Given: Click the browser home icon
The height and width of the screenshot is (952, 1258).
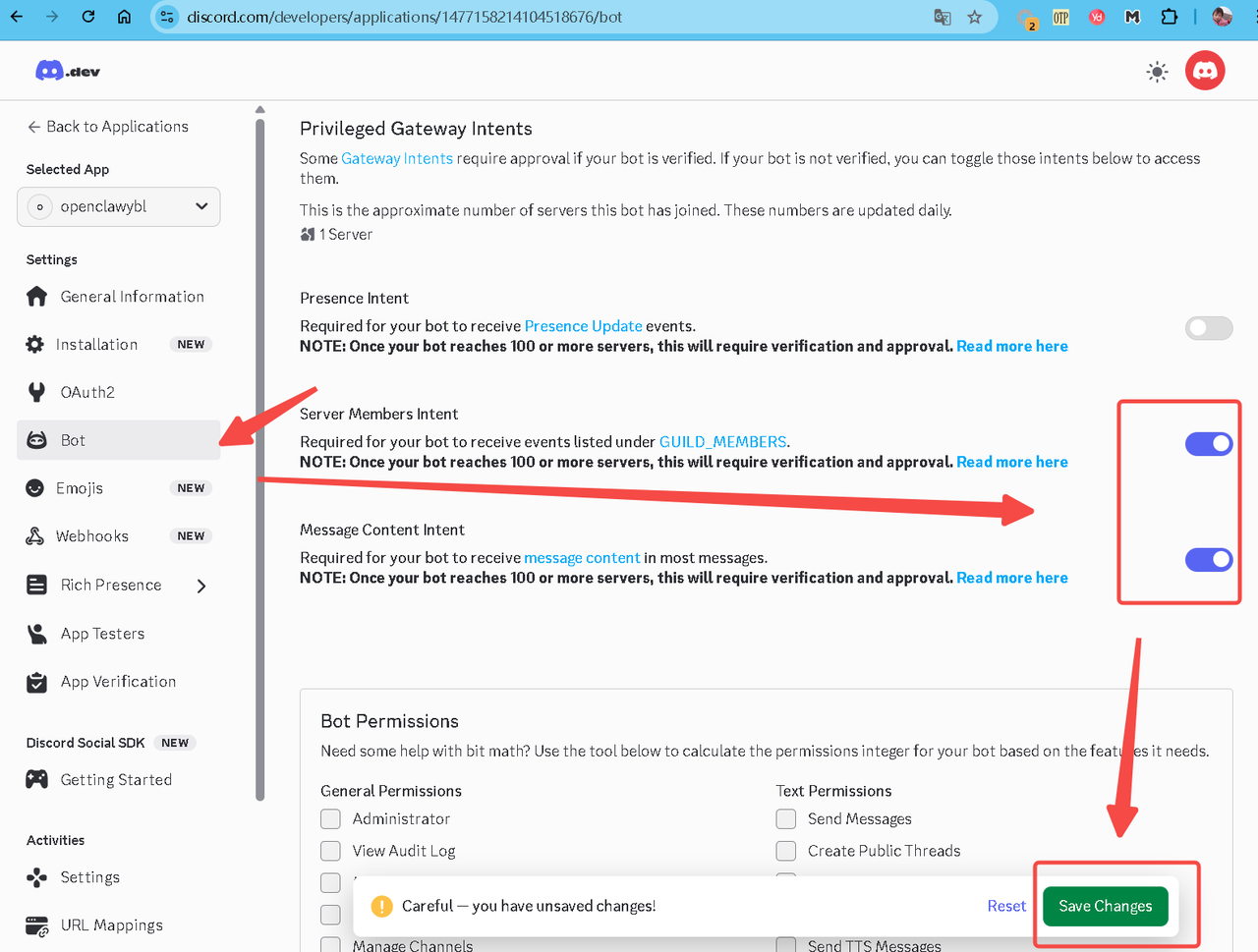Looking at the screenshot, I should point(124,17).
